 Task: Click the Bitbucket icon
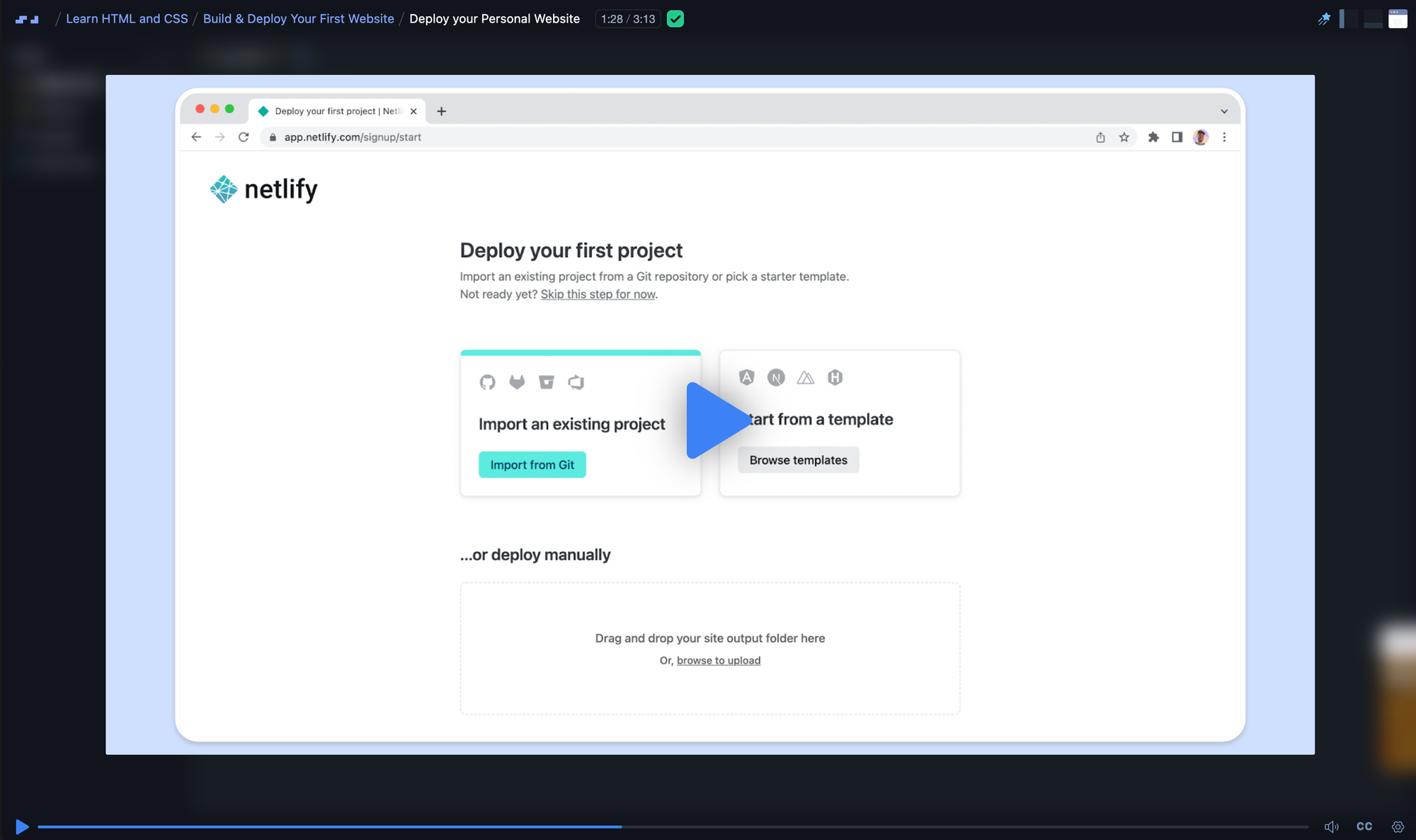(x=546, y=382)
